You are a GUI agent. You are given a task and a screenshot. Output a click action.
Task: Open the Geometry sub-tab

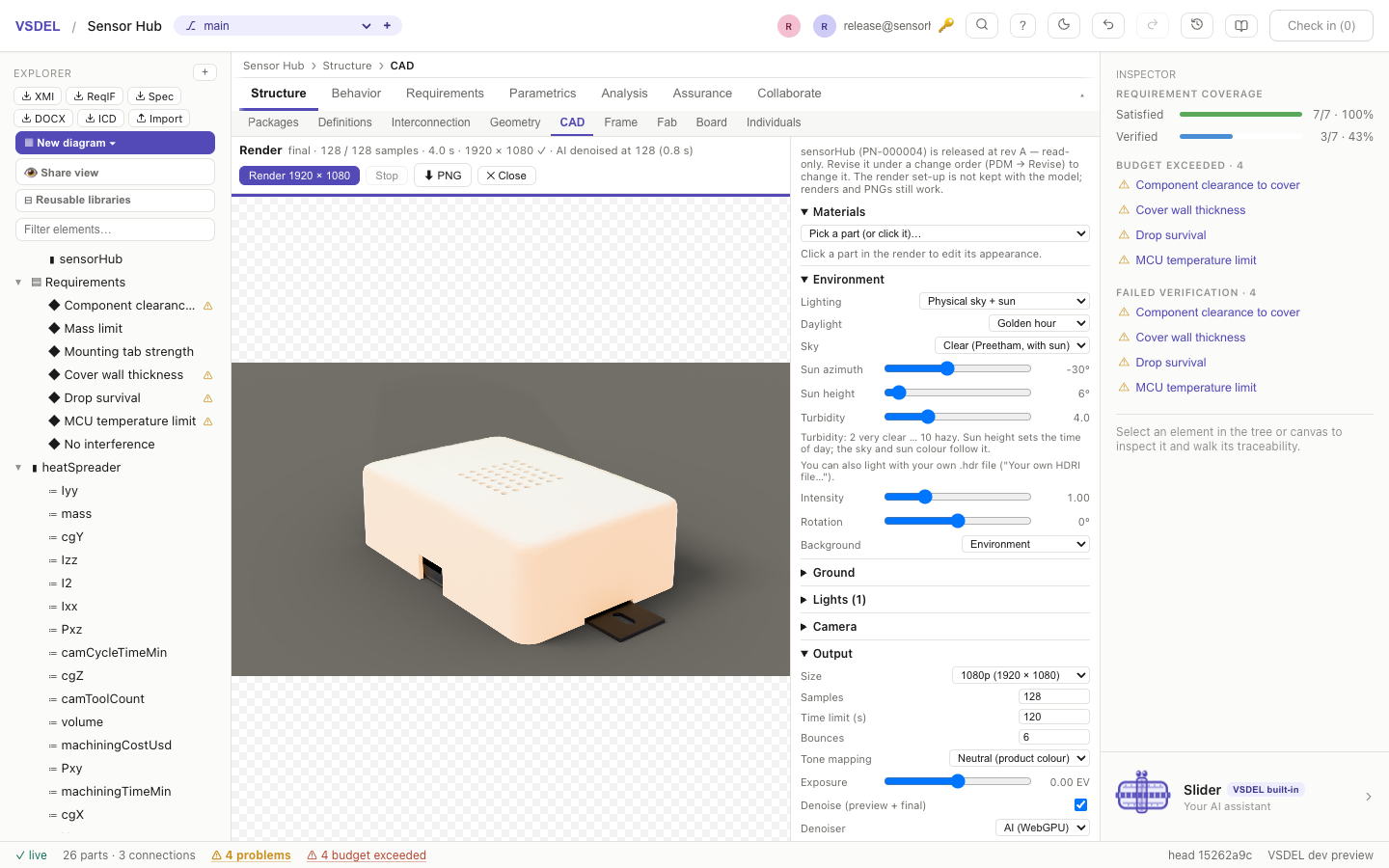click(x=515, y=122)
